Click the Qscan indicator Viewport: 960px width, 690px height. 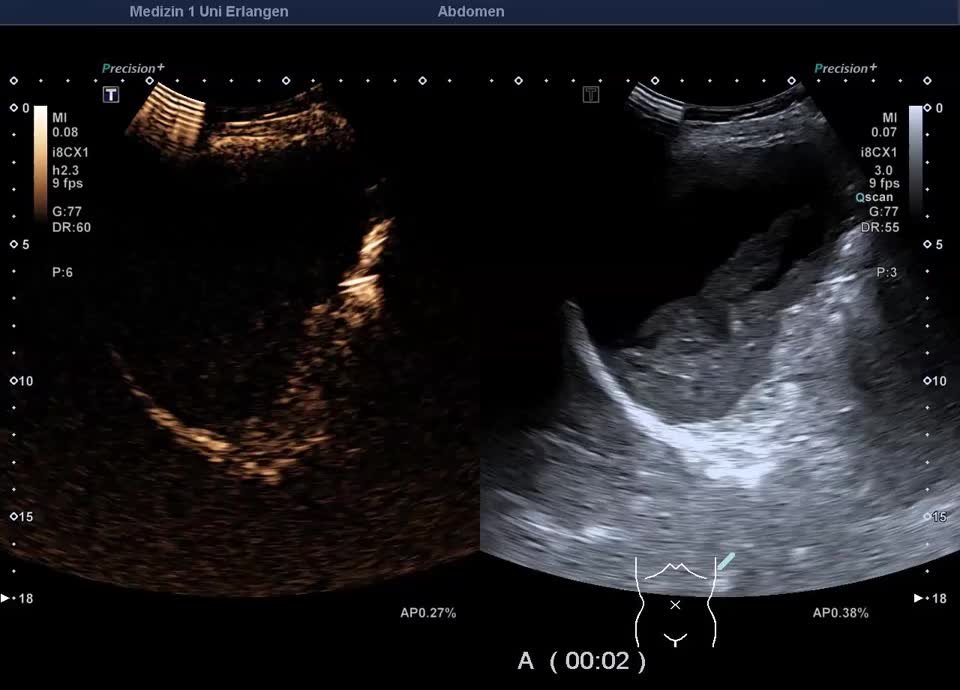[874, 198]
